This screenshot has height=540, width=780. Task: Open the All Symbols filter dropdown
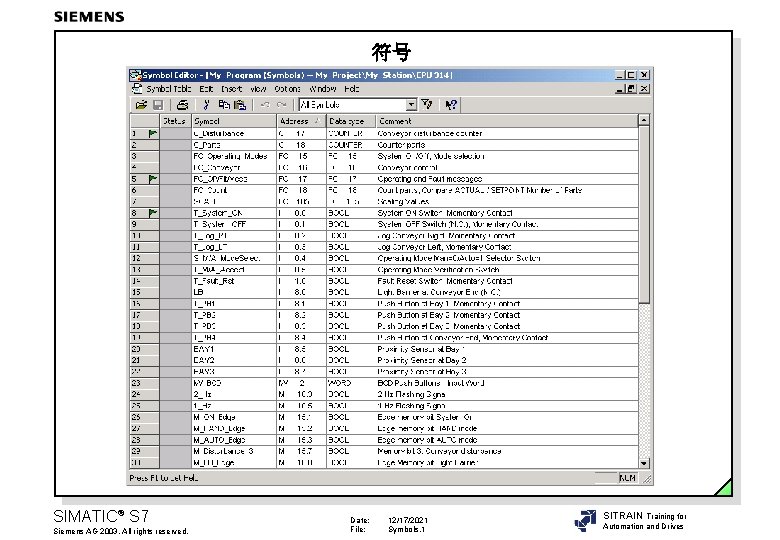[x=411, y=105]
